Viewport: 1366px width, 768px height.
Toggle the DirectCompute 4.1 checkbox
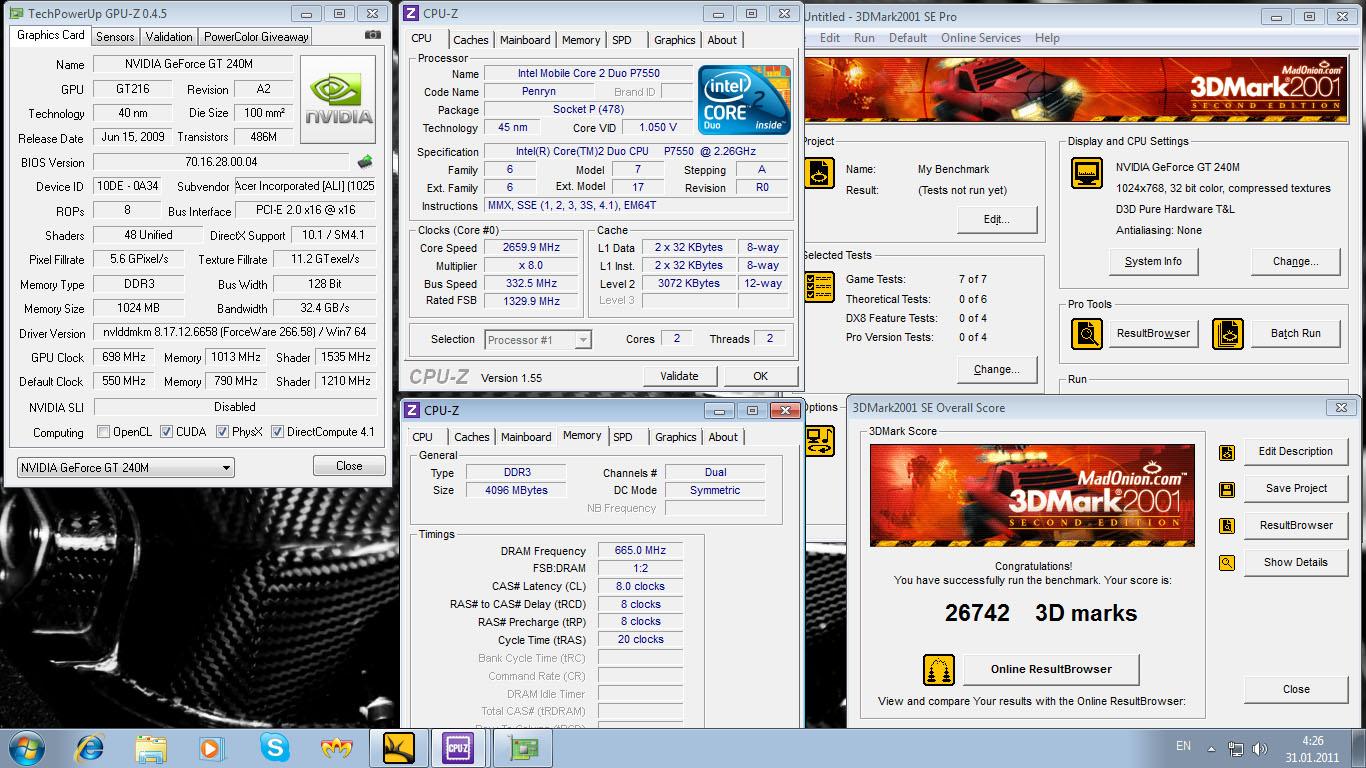point(277,432)
